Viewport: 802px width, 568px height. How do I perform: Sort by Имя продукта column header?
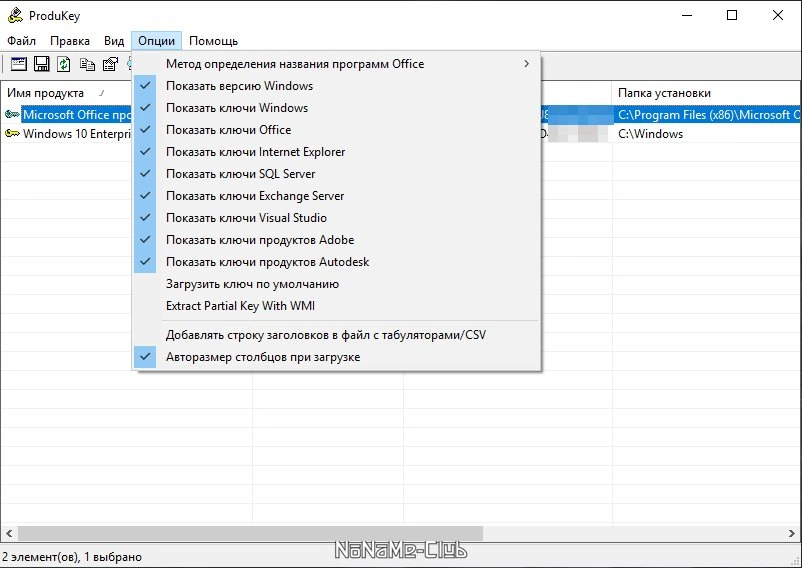click(66, 93)
